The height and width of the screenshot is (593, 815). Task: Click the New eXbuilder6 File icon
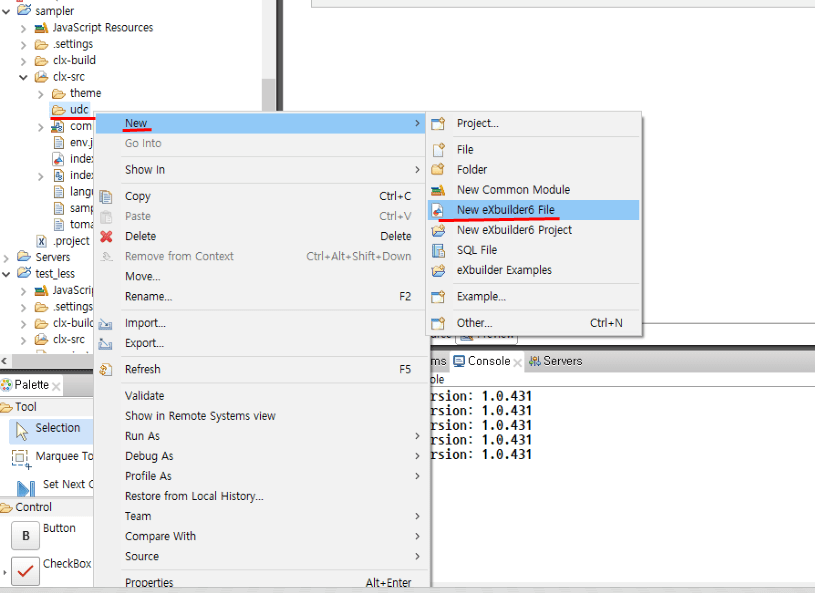438,210
